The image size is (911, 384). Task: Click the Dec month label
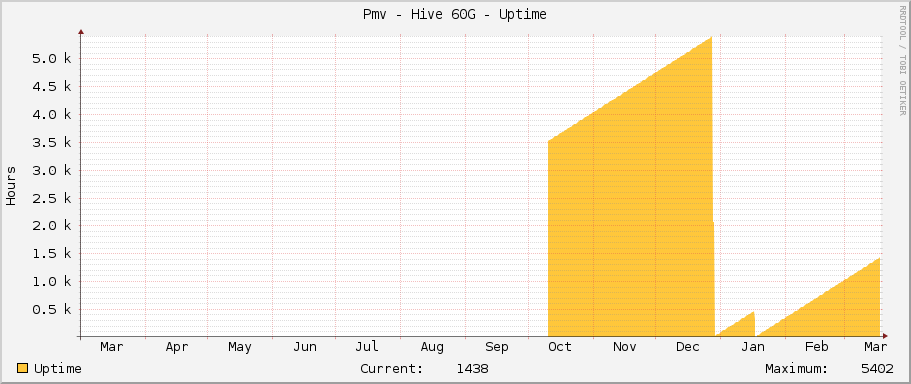pos(688,347)
